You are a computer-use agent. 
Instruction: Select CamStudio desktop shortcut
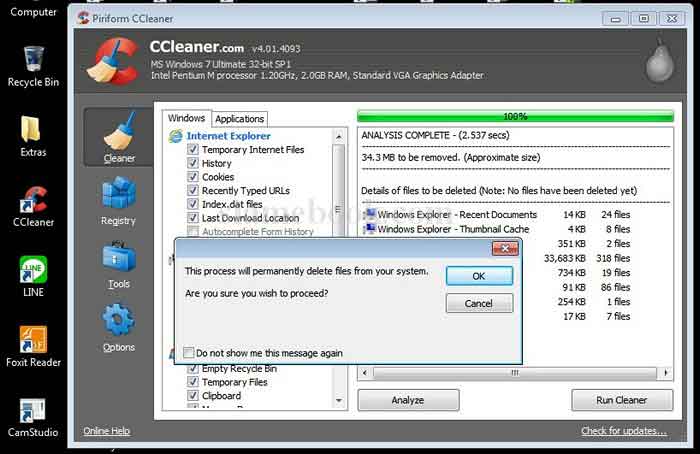[x=33, y=417]
